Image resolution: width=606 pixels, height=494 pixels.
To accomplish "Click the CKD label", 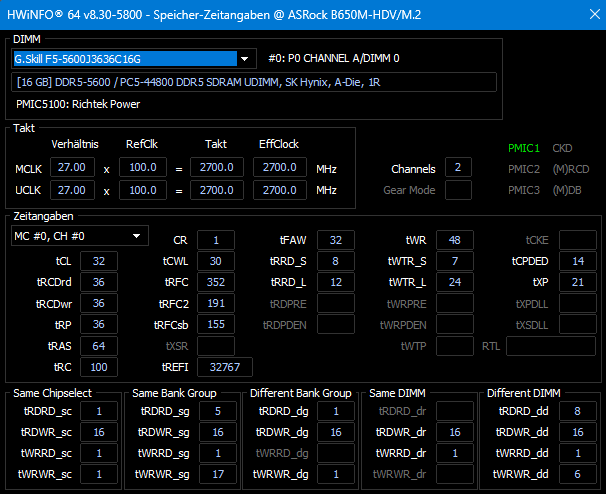I will coord(562,148).
